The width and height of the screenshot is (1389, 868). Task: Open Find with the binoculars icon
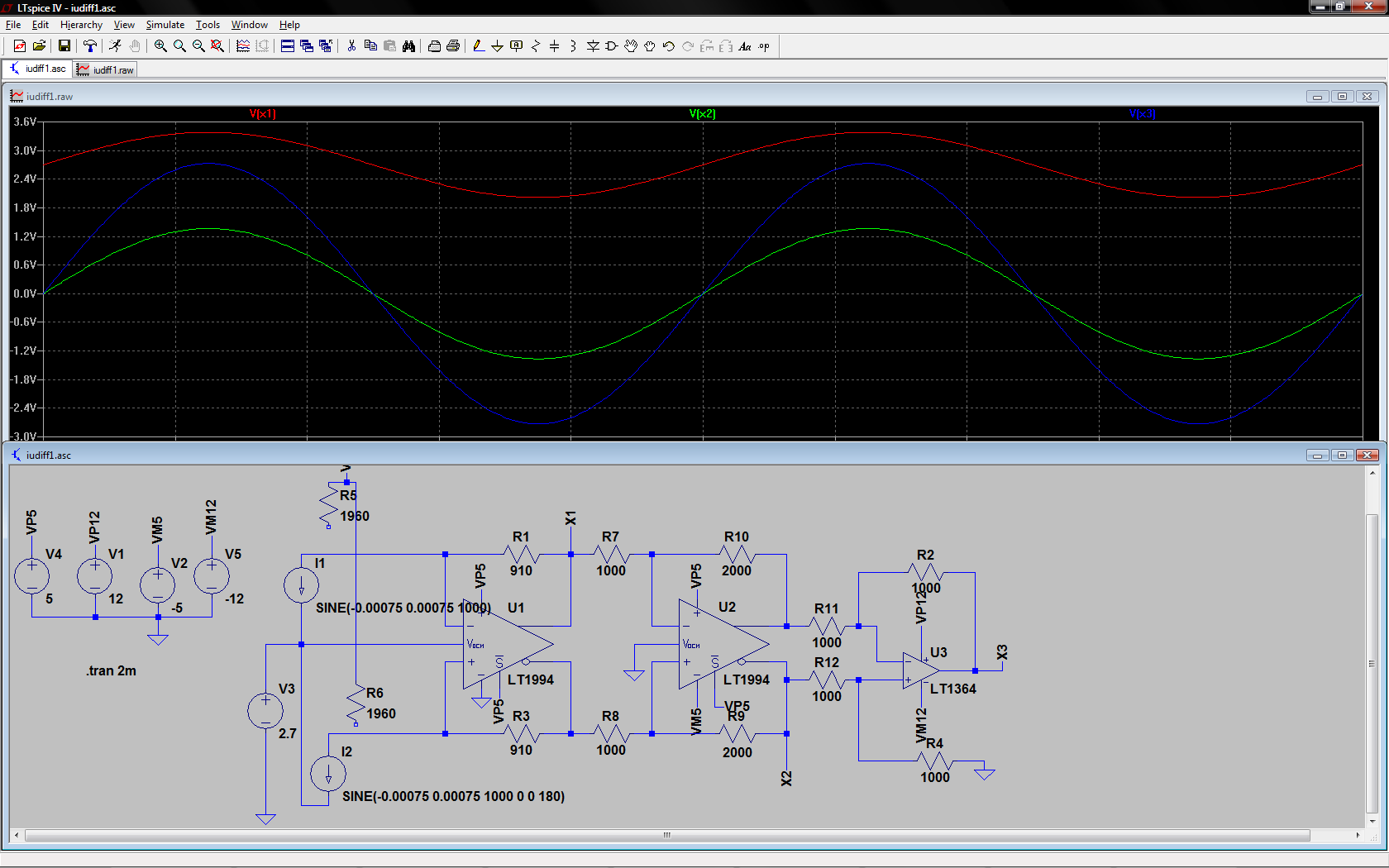pyautogui.click(x=408, y=46)
